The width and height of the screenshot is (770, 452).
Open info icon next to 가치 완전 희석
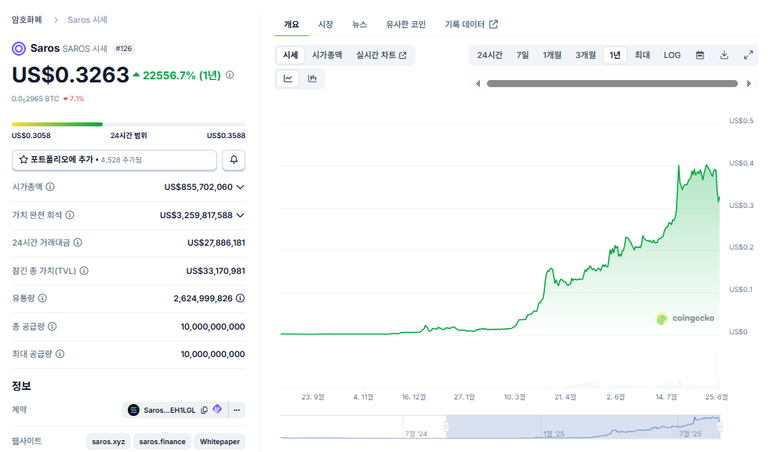point(70,215)
